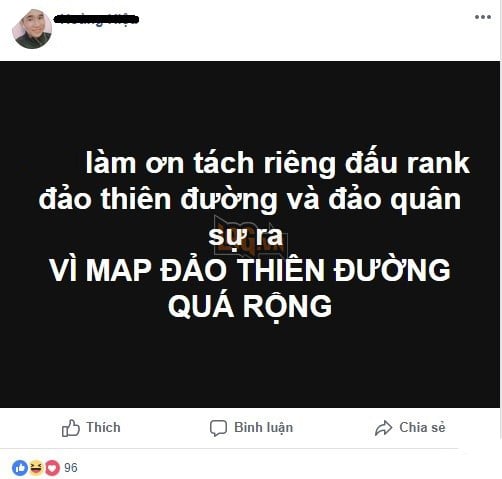Click the Haha laughing reaction emoji
The width and height of the screenshot is (502, 479).
pos(36,468)
